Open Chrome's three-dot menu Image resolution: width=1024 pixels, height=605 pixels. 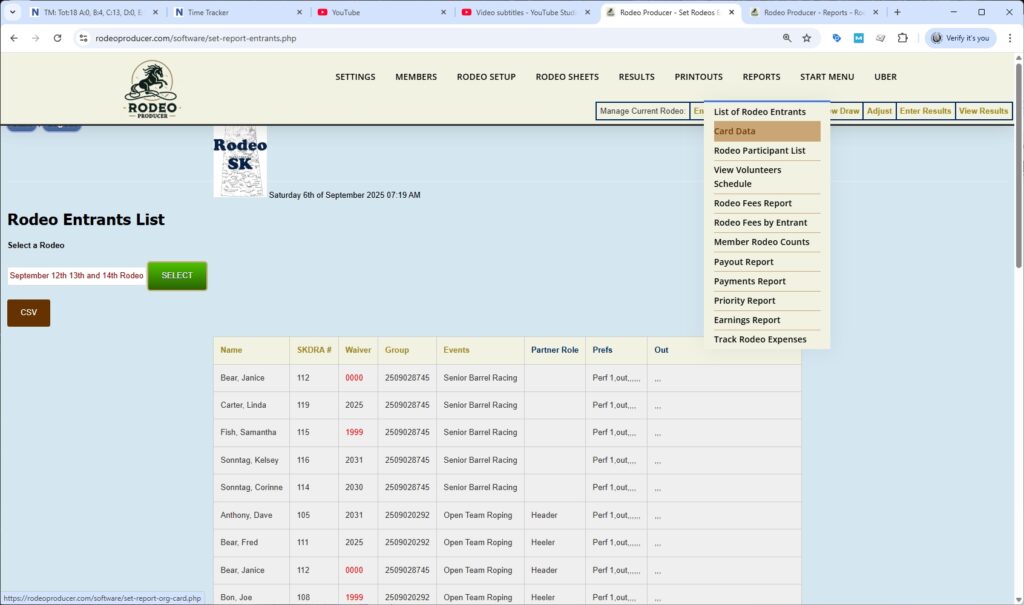click(x=1012, y=37)
